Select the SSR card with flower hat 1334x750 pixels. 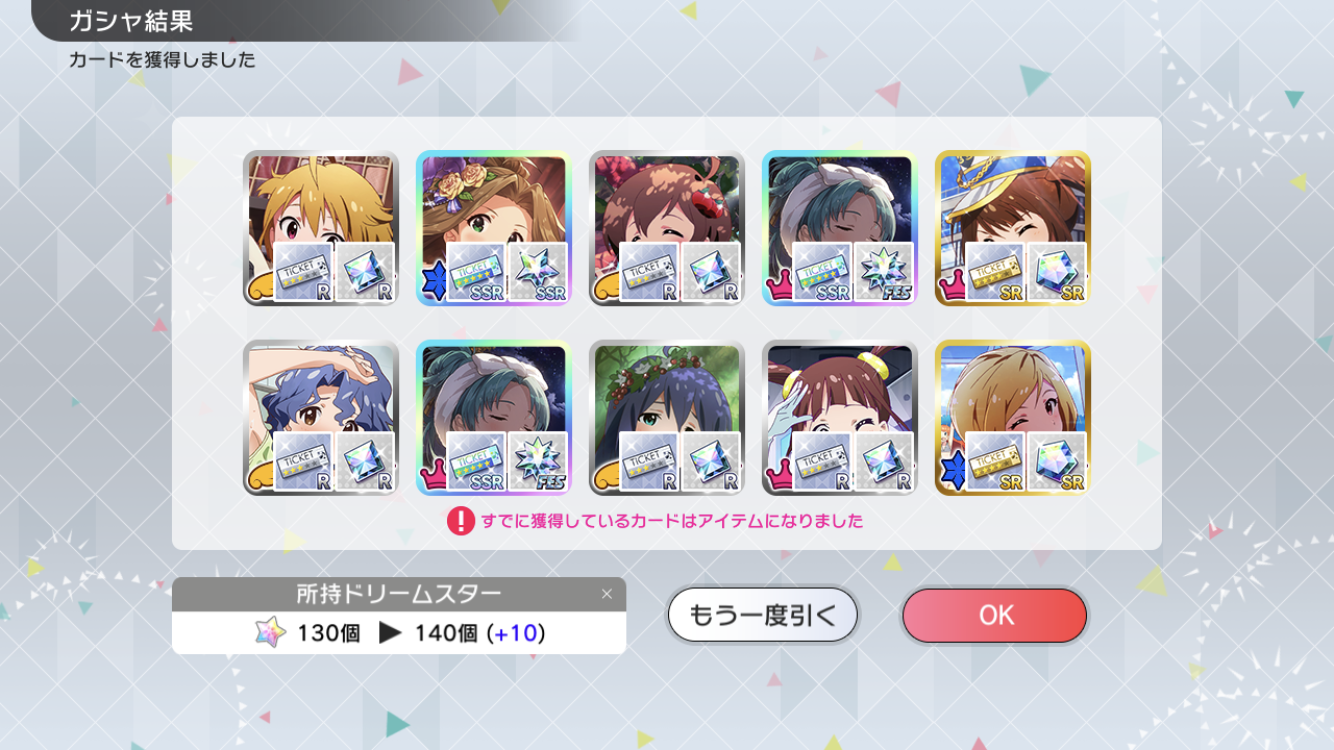coord(494,228)
